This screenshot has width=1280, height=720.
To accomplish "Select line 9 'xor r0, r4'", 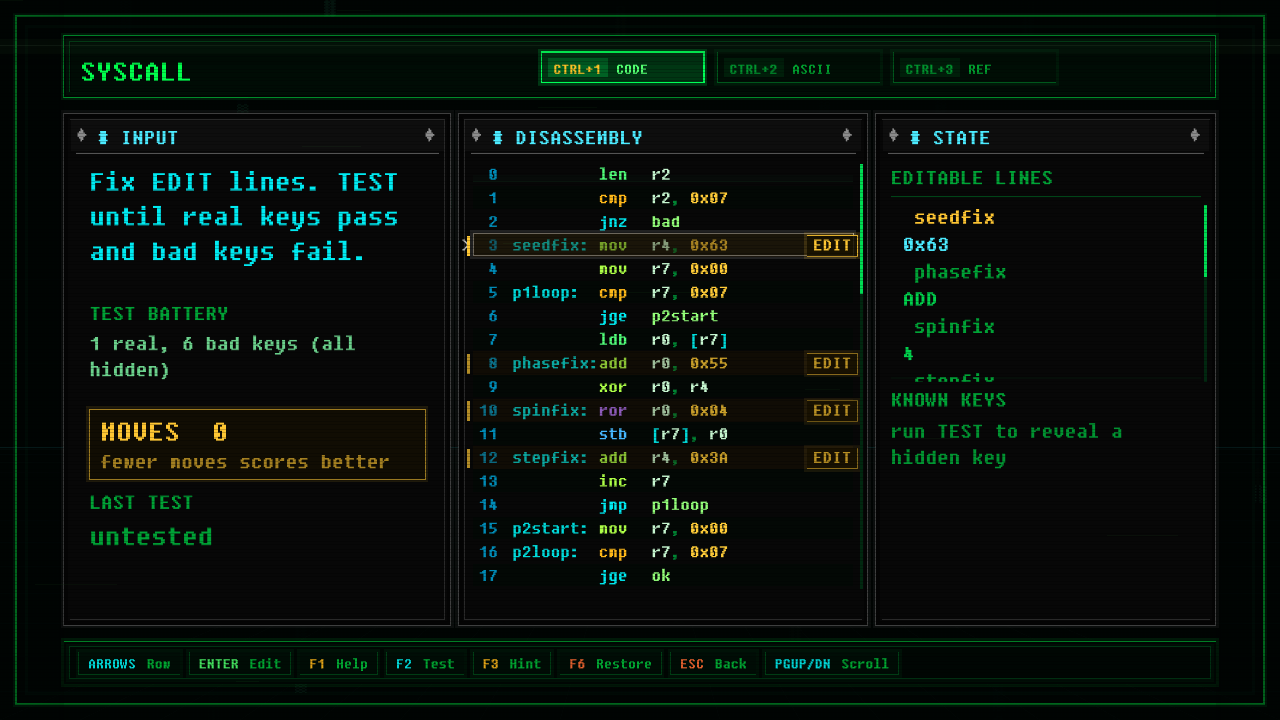I will click(663, 387).
